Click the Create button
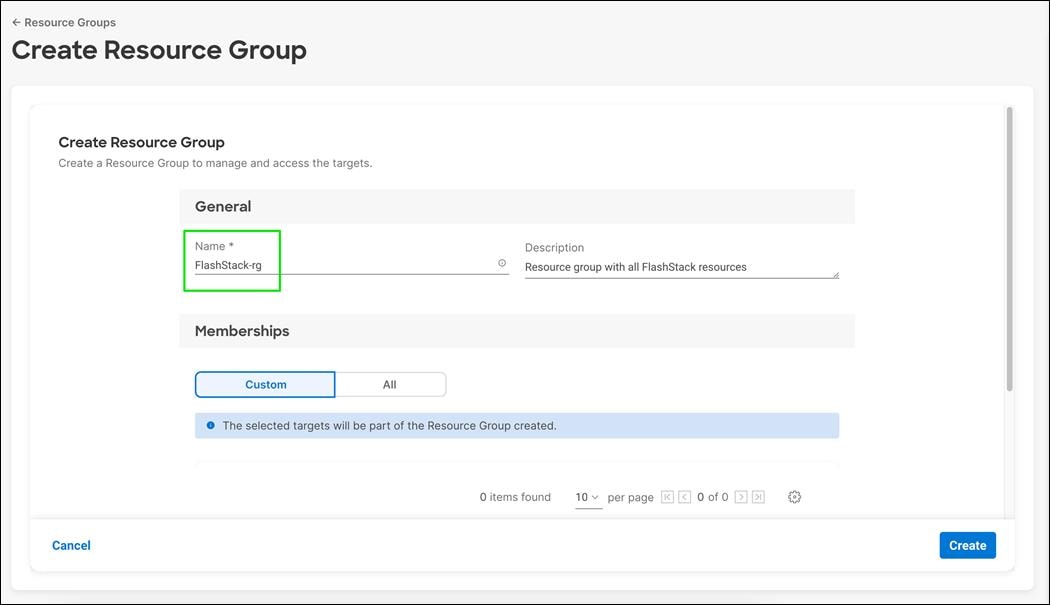The height and width of the screenshot is (605, 1050). click(x=966, y=544)
